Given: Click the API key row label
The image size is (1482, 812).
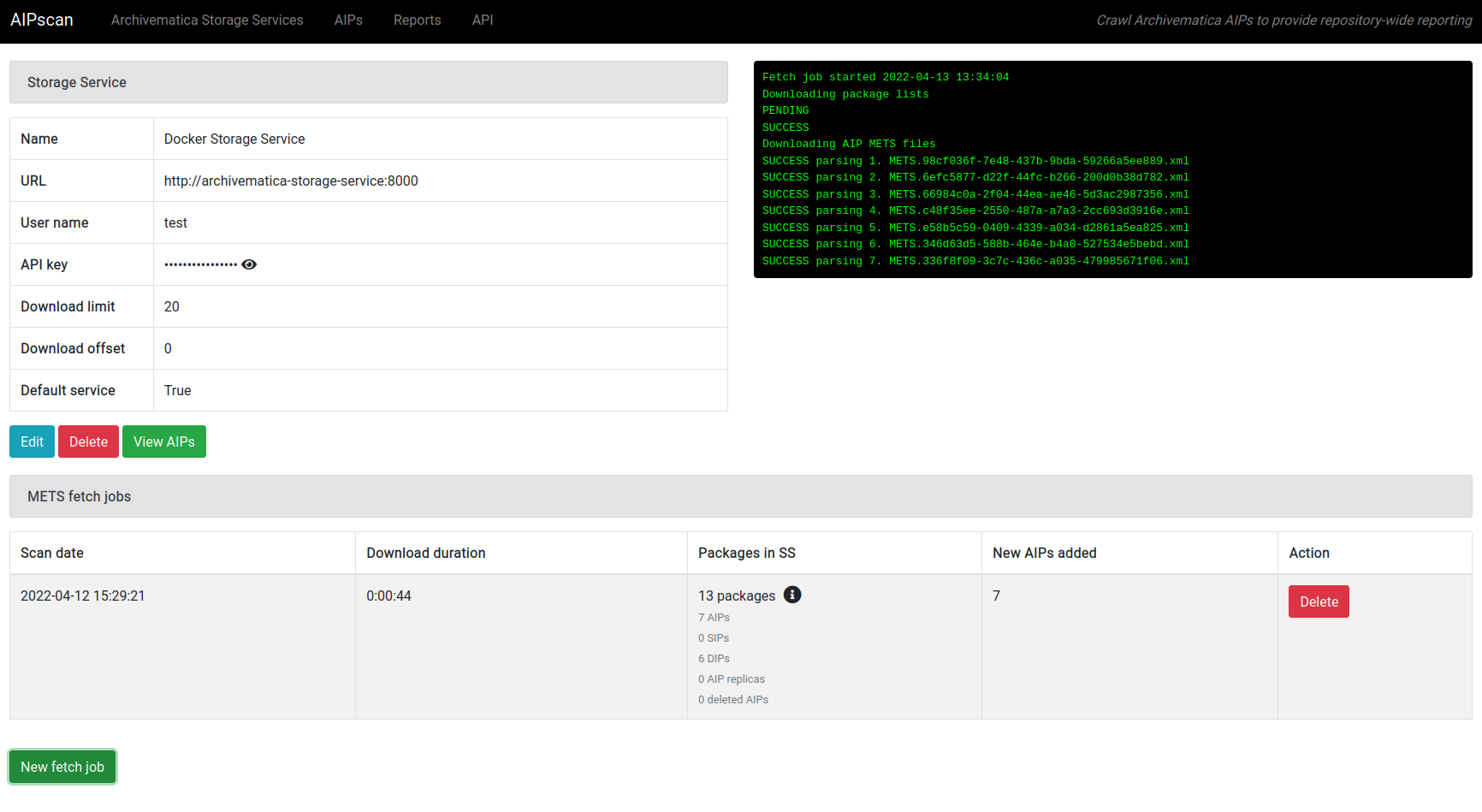Looking at the screenshot, I should pyautogui.click(x=44, y=264).
